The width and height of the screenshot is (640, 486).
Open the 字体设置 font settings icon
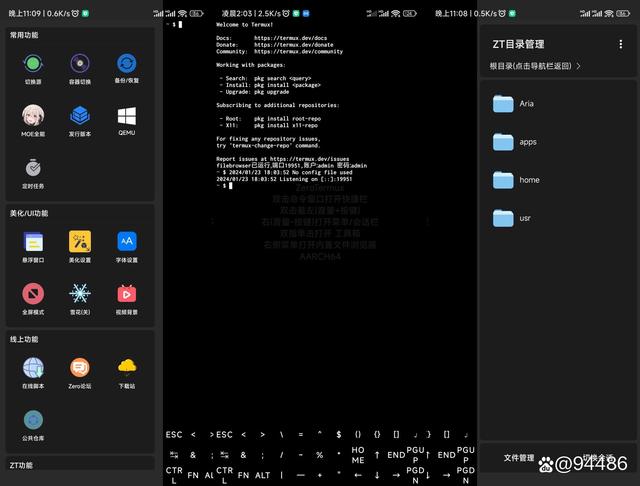127,242
